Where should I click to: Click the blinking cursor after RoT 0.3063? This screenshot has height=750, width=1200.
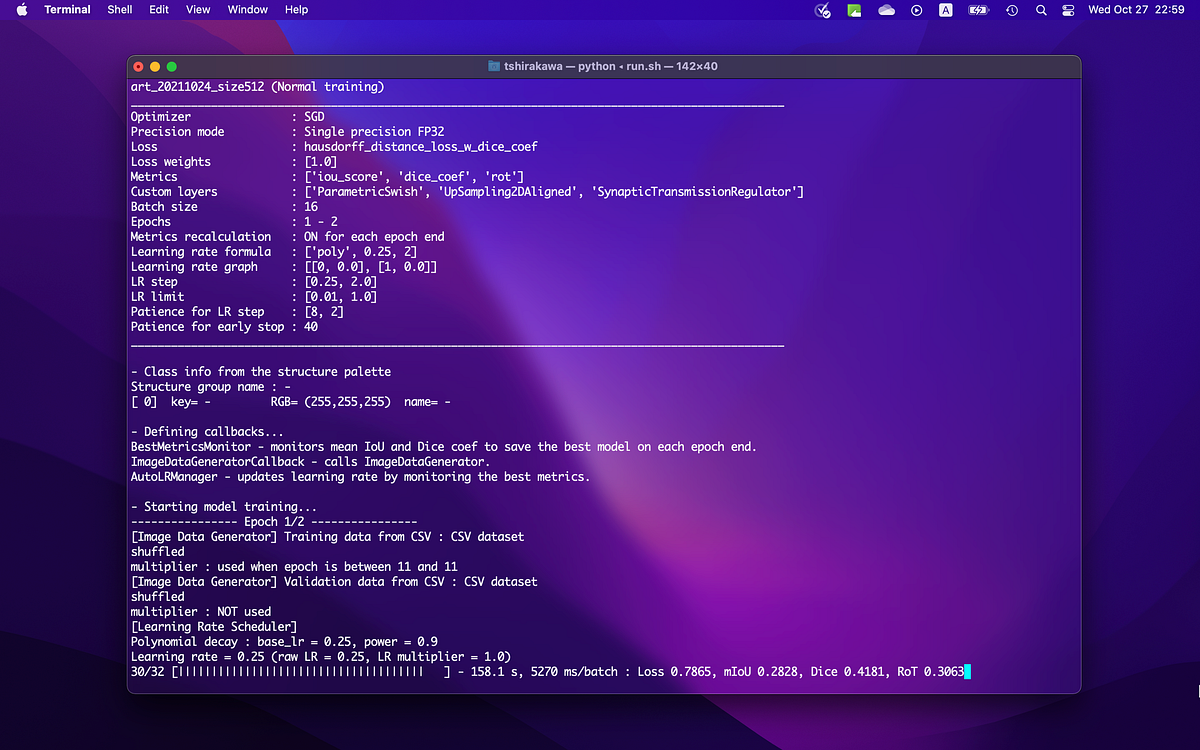(x=967, y=672)
